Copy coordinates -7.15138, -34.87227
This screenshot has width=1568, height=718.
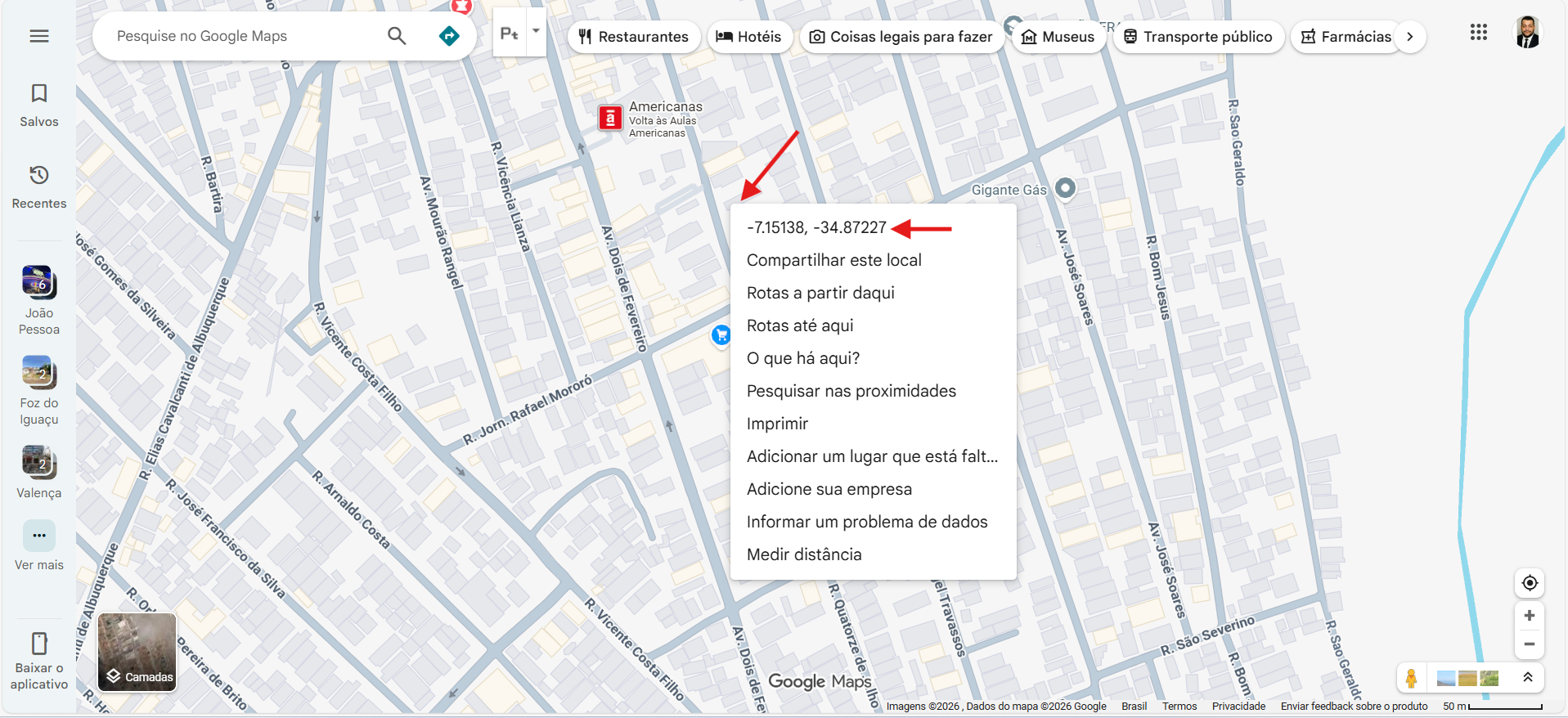pos(816,227)
